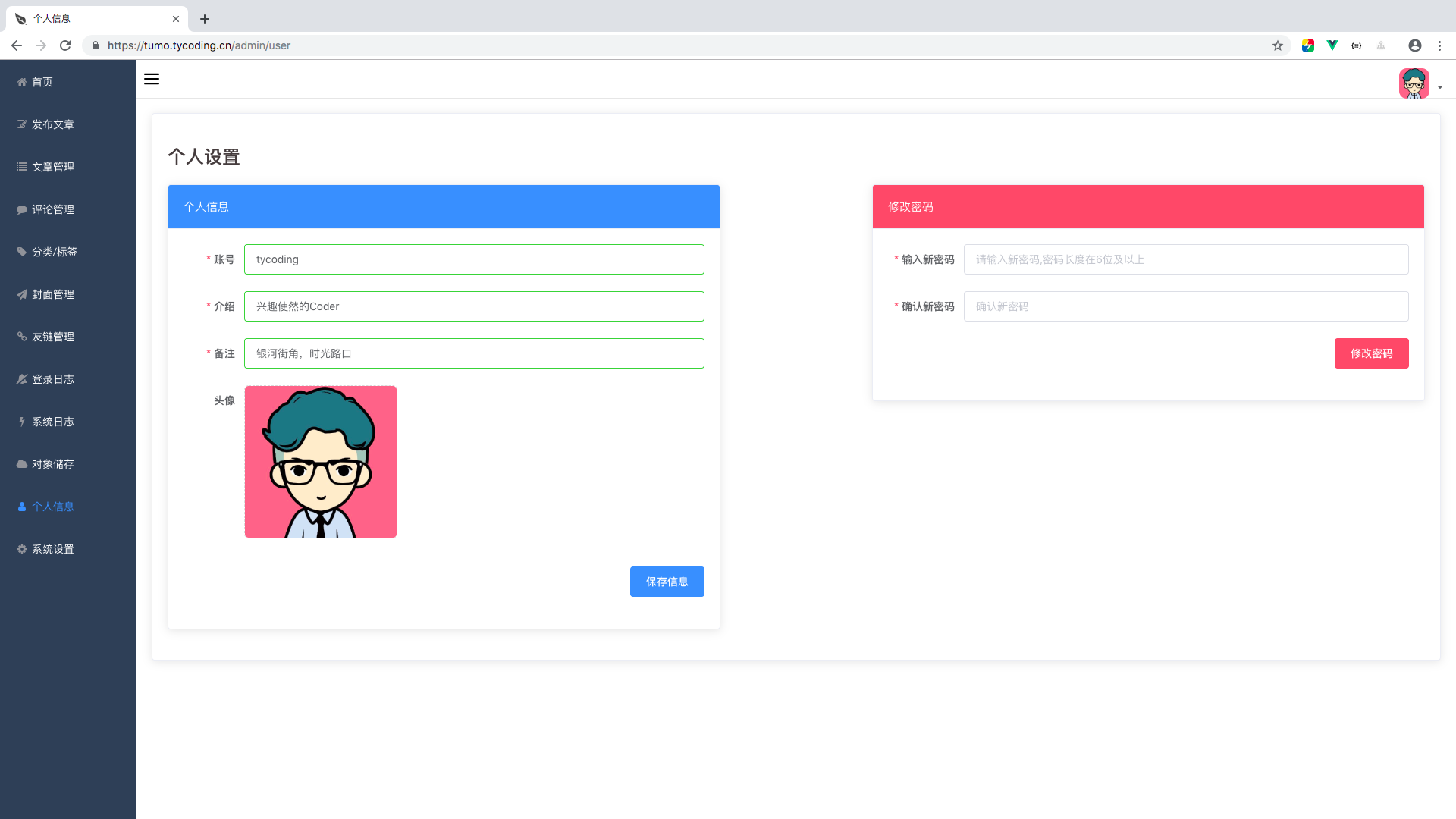Click the gear icon beside 系统设置
The image size is (1456, 819).
tap(22, 549)
